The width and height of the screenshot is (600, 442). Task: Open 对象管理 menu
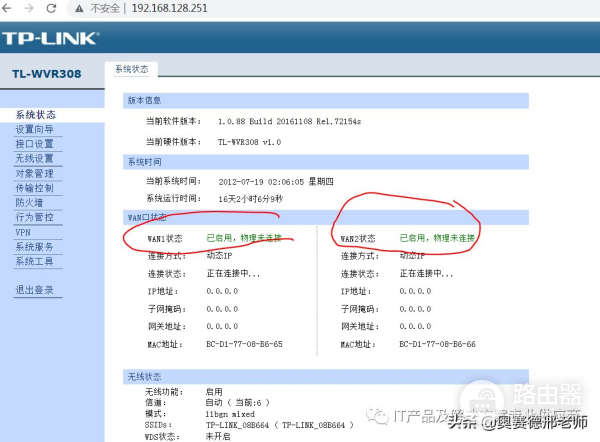[34, 173]
